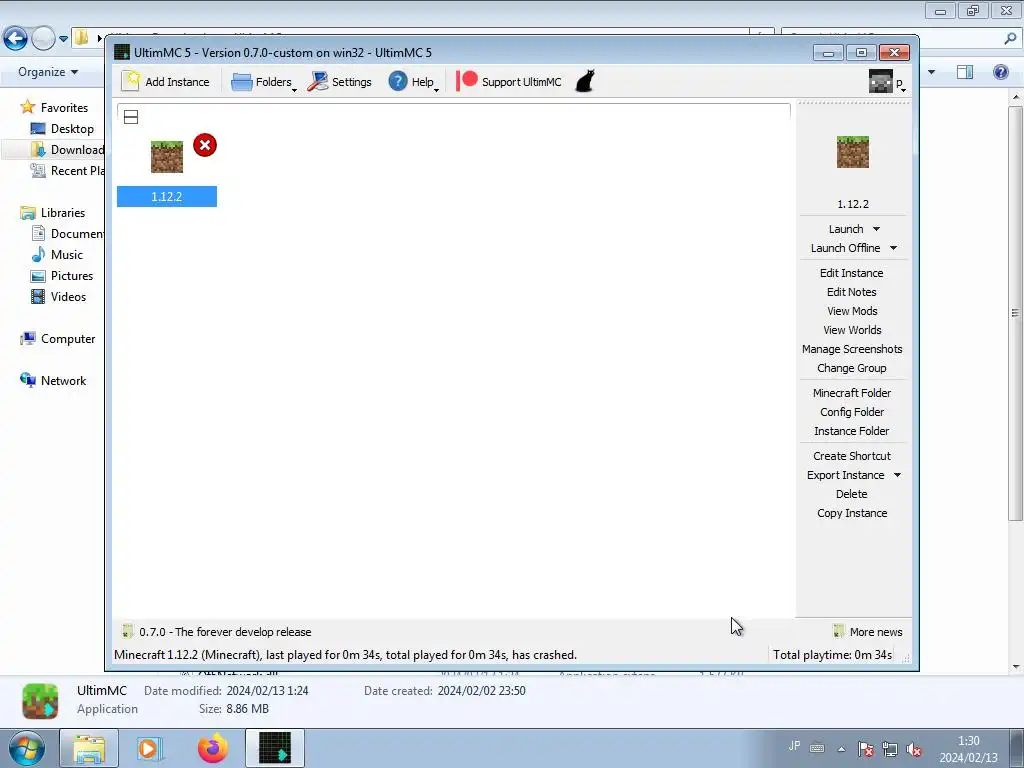Image resolution: width=1024 pixels, height=768 pixels.
Task: Collapse the instance group toggle
Action: (131, 117)
